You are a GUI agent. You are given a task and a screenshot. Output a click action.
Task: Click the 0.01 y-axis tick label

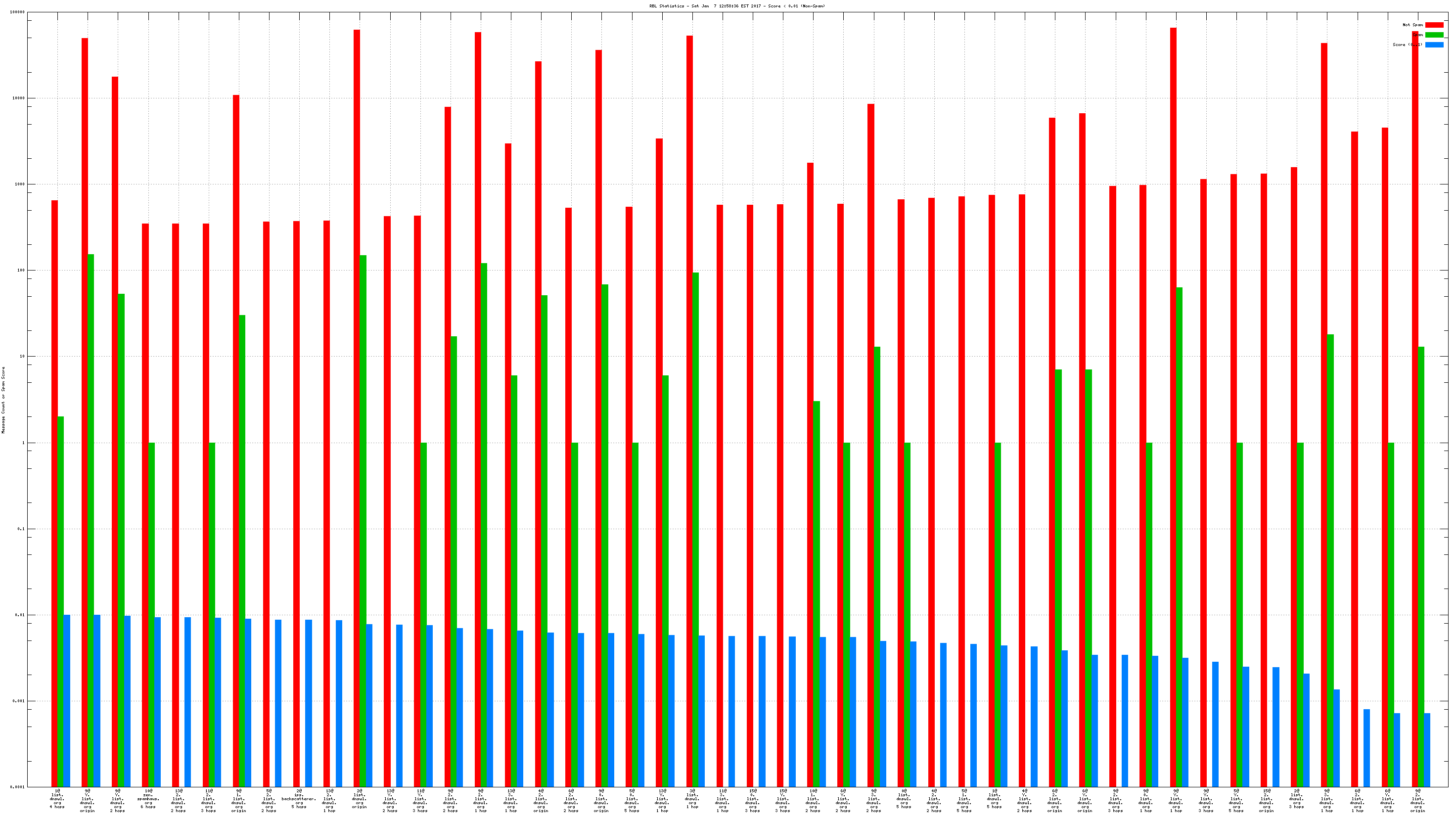coord(20,615)
